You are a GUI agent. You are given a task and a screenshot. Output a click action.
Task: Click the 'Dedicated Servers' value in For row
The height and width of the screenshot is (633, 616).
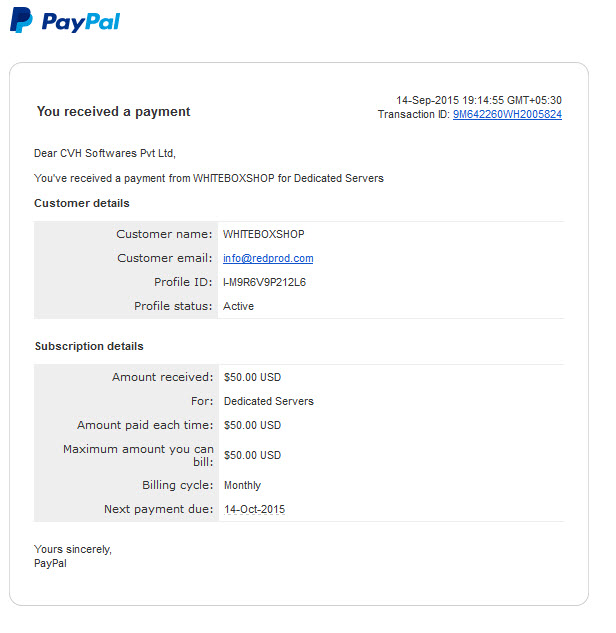coord(269,401)
